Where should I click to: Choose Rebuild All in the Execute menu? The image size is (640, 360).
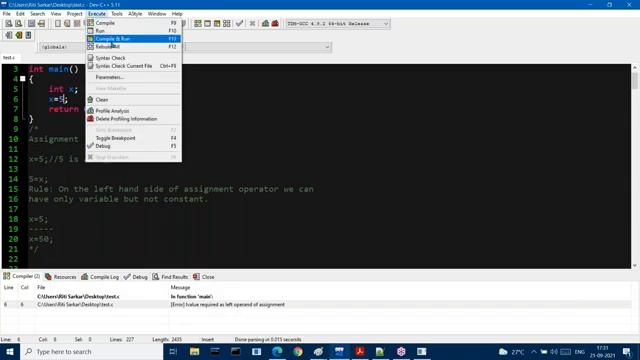pos(133,47)
